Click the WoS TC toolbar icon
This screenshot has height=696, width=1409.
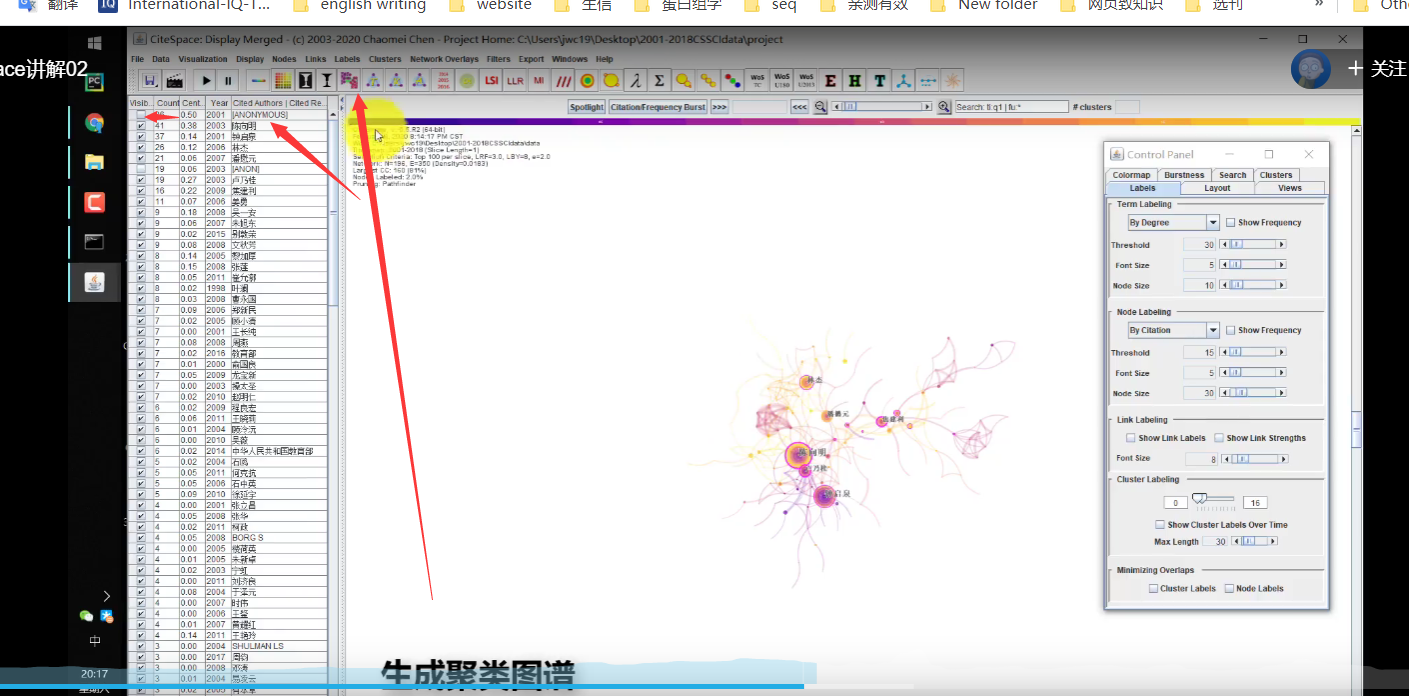point(757,80)
